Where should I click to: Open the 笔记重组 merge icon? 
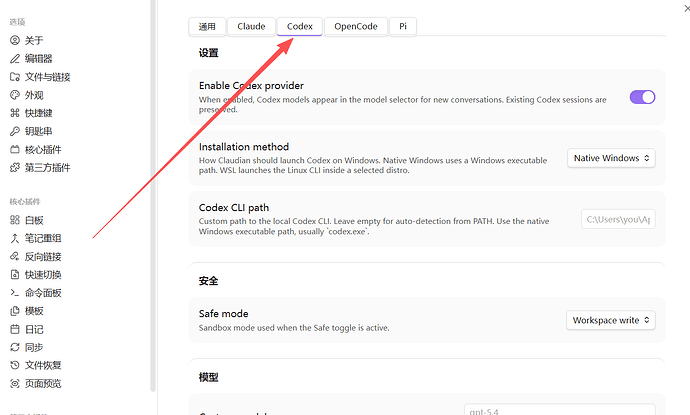point(15,239)
